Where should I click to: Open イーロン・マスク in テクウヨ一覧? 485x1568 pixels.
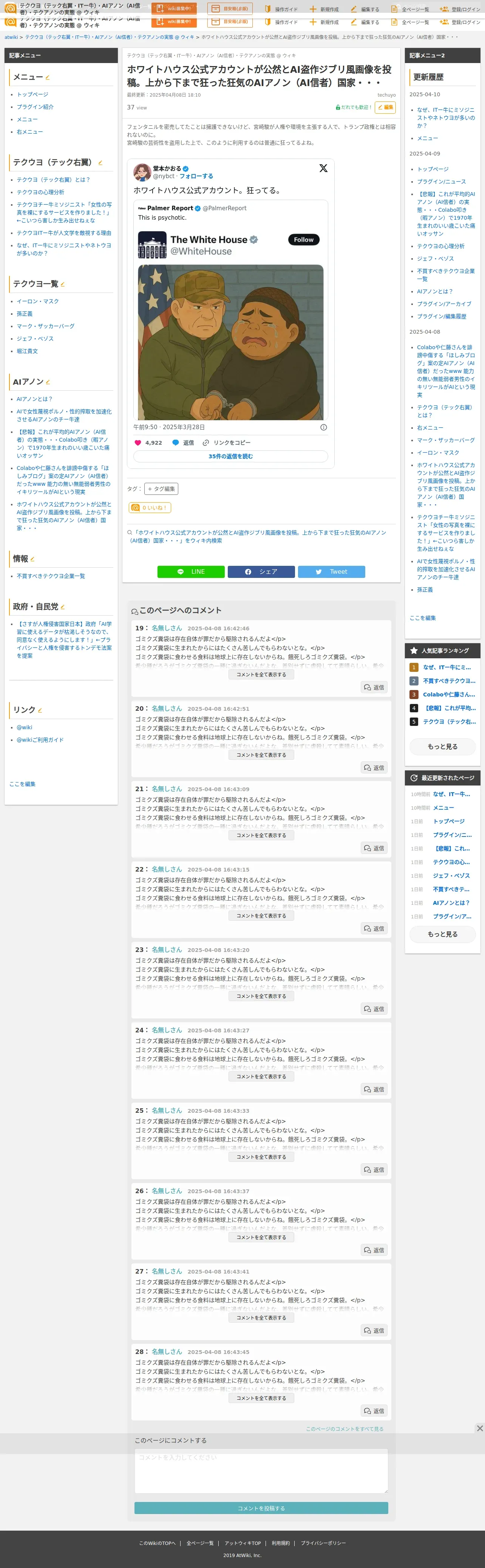click(x=38, y=301)
